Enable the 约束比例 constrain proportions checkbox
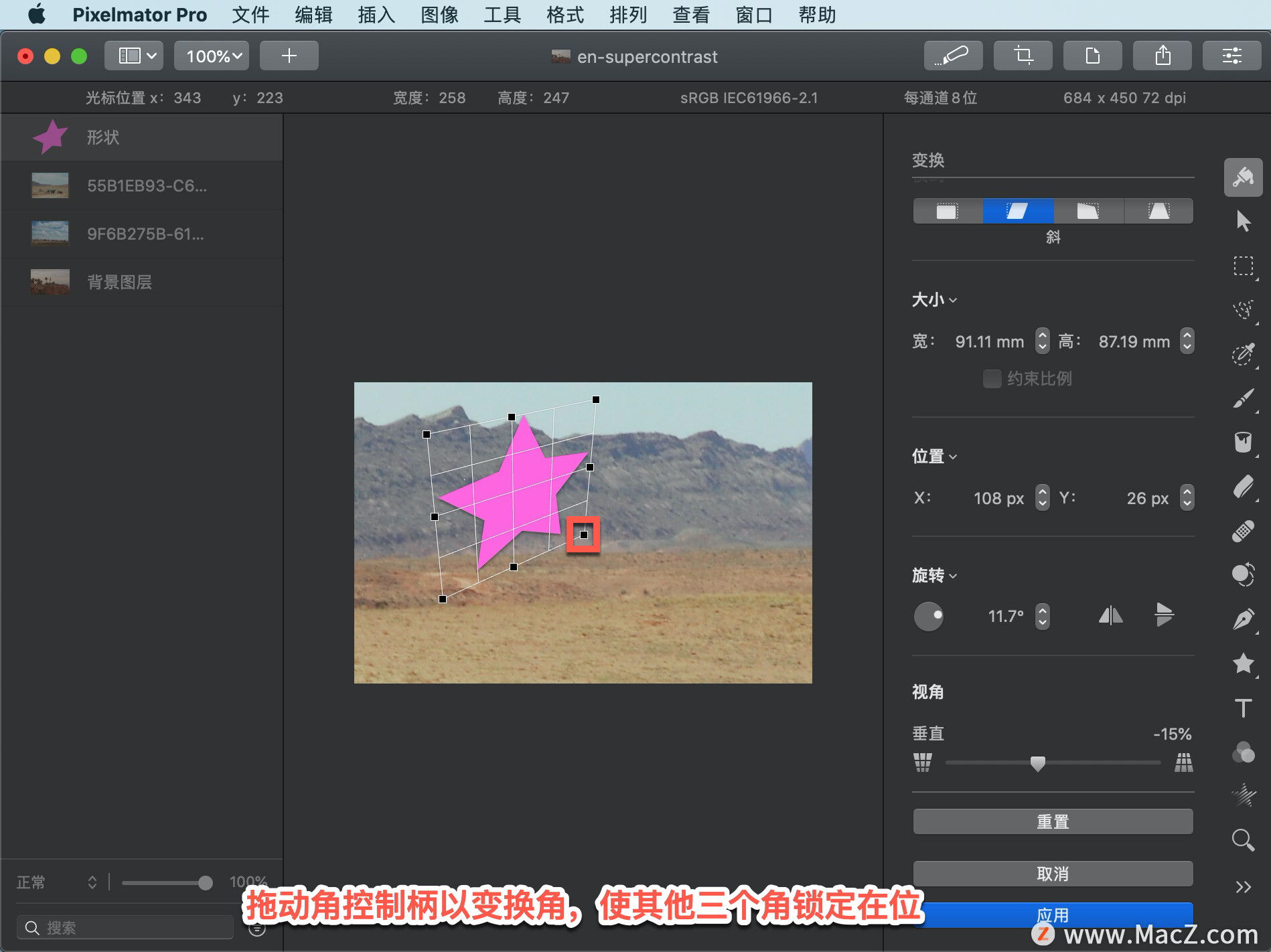This screenshot has width=1271, height=952. click(x=992, y=379)
